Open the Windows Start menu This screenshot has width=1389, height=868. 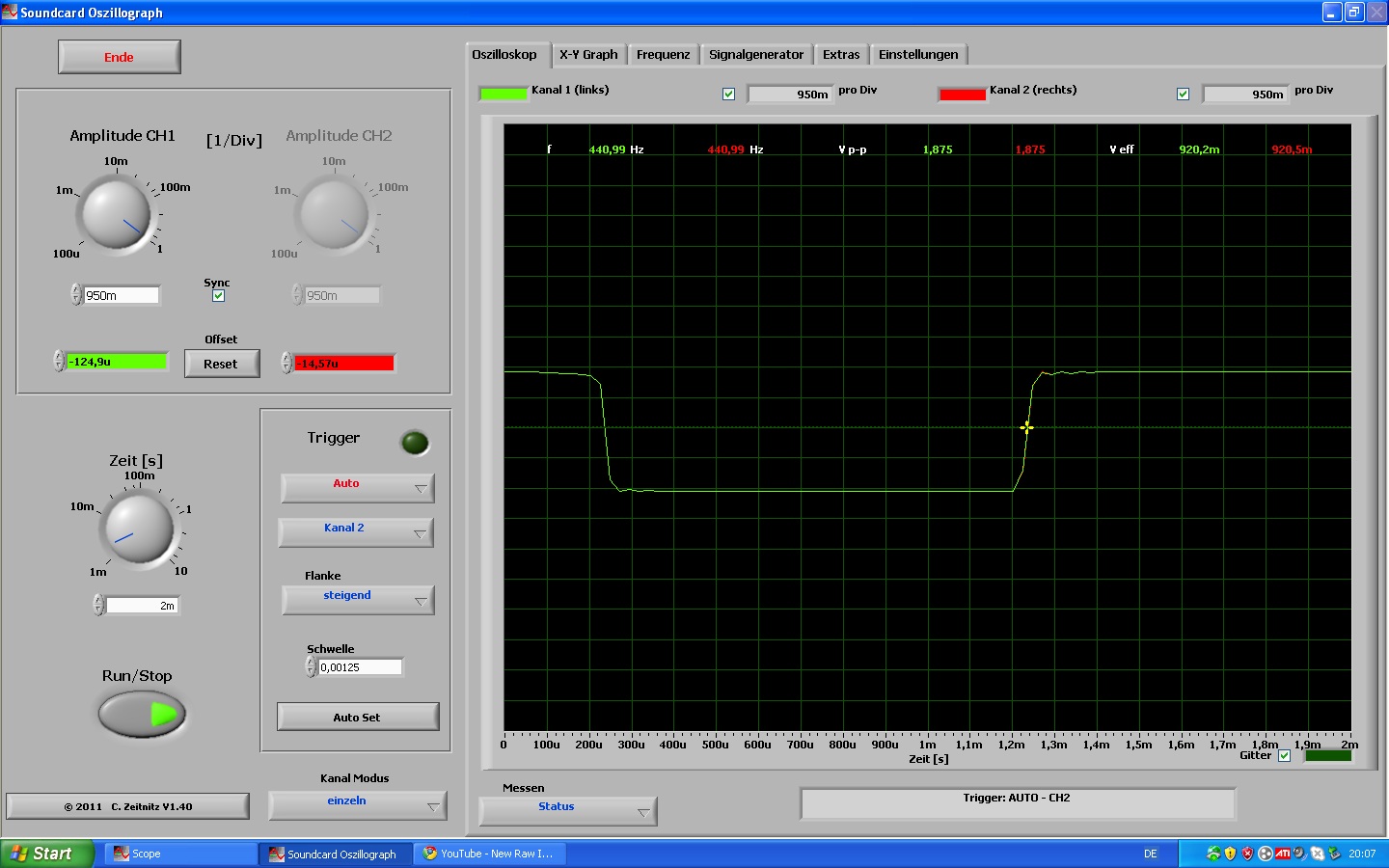(46, 854)
